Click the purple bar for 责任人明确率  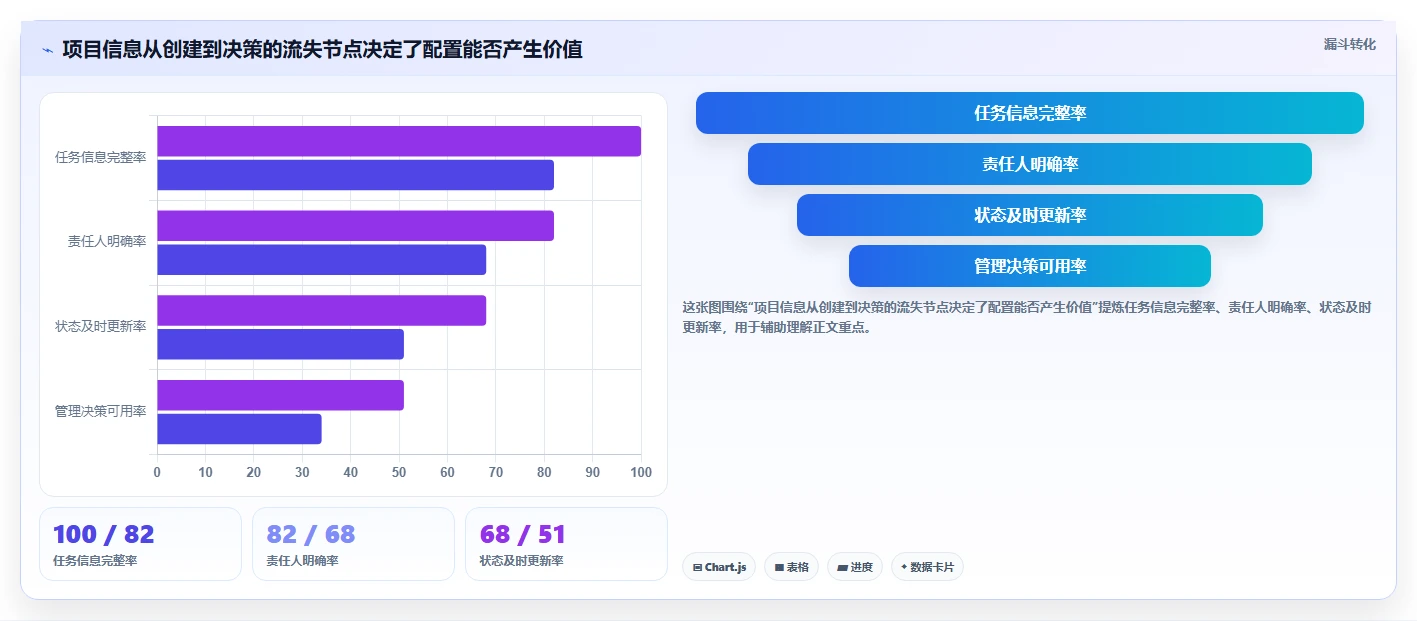[x=355, y=226]
